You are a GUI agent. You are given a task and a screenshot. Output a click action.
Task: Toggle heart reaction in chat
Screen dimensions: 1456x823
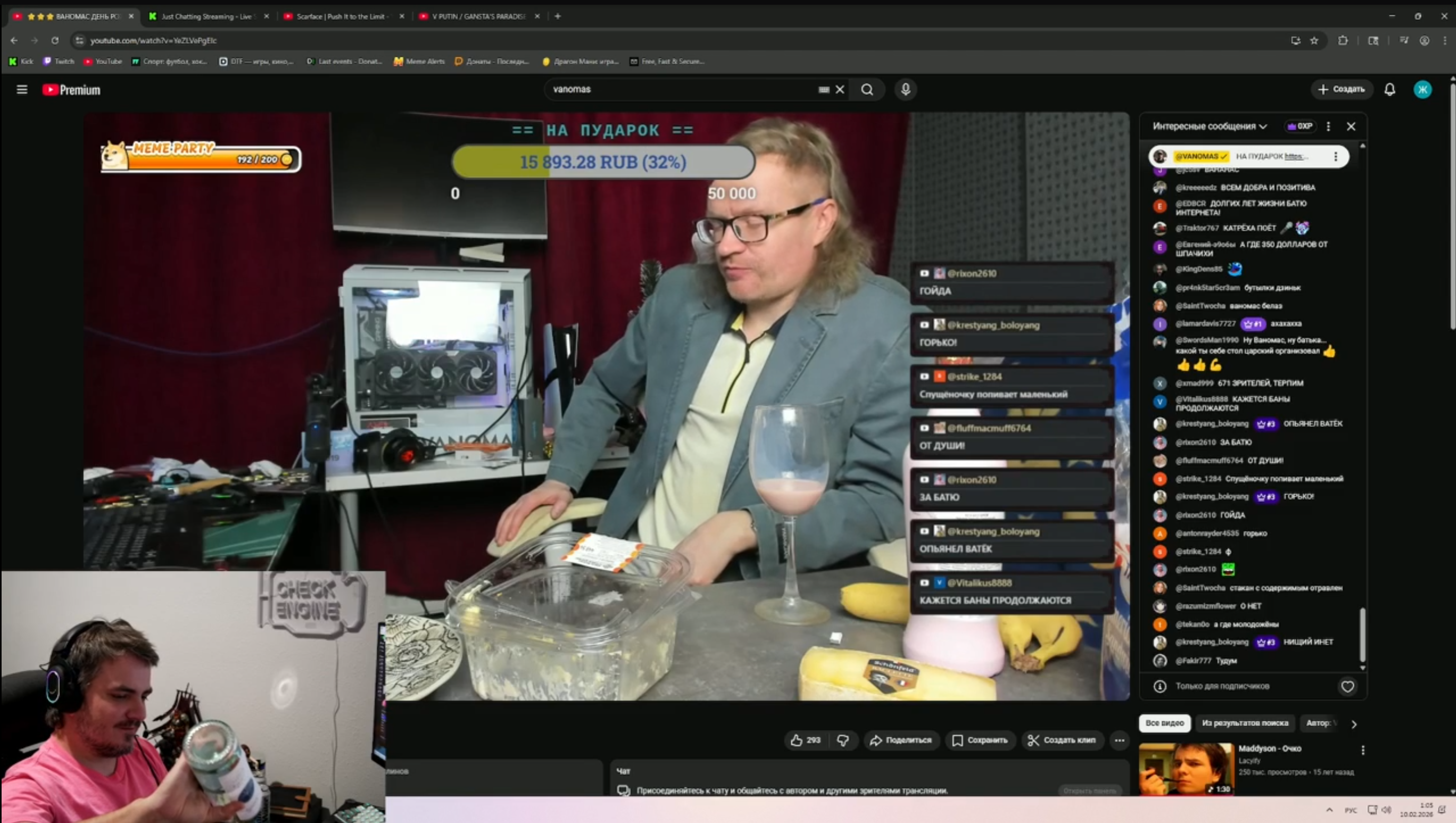click(1347, 686)
